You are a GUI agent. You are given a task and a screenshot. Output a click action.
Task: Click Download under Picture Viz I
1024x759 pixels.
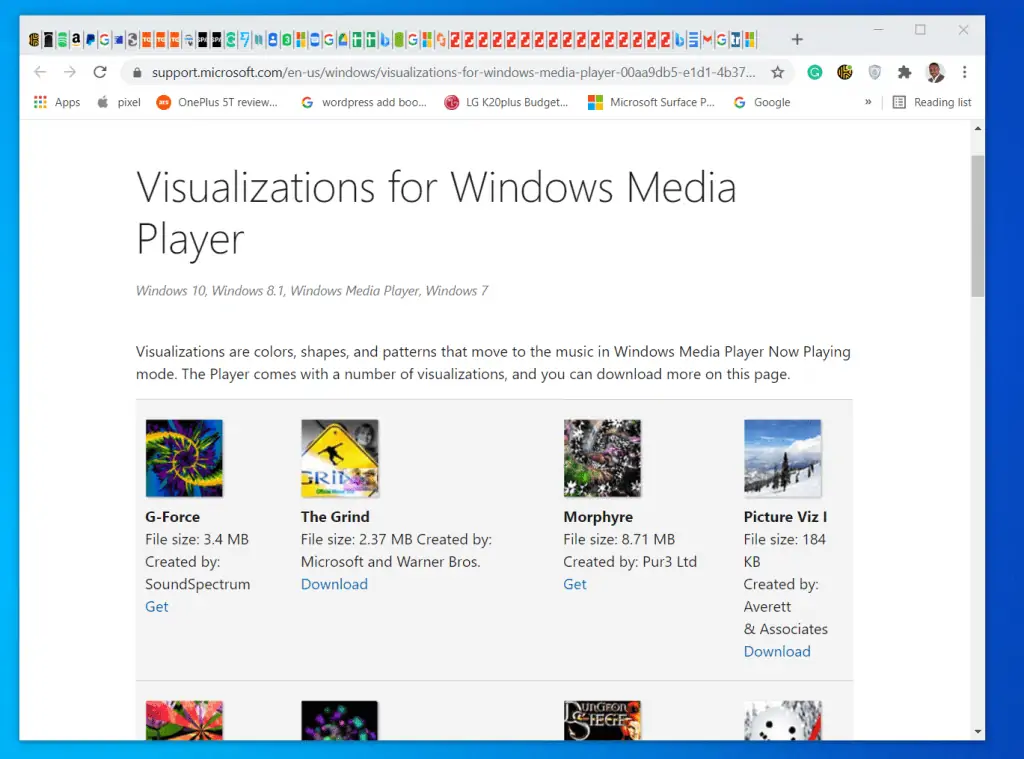tap(777, 651)
